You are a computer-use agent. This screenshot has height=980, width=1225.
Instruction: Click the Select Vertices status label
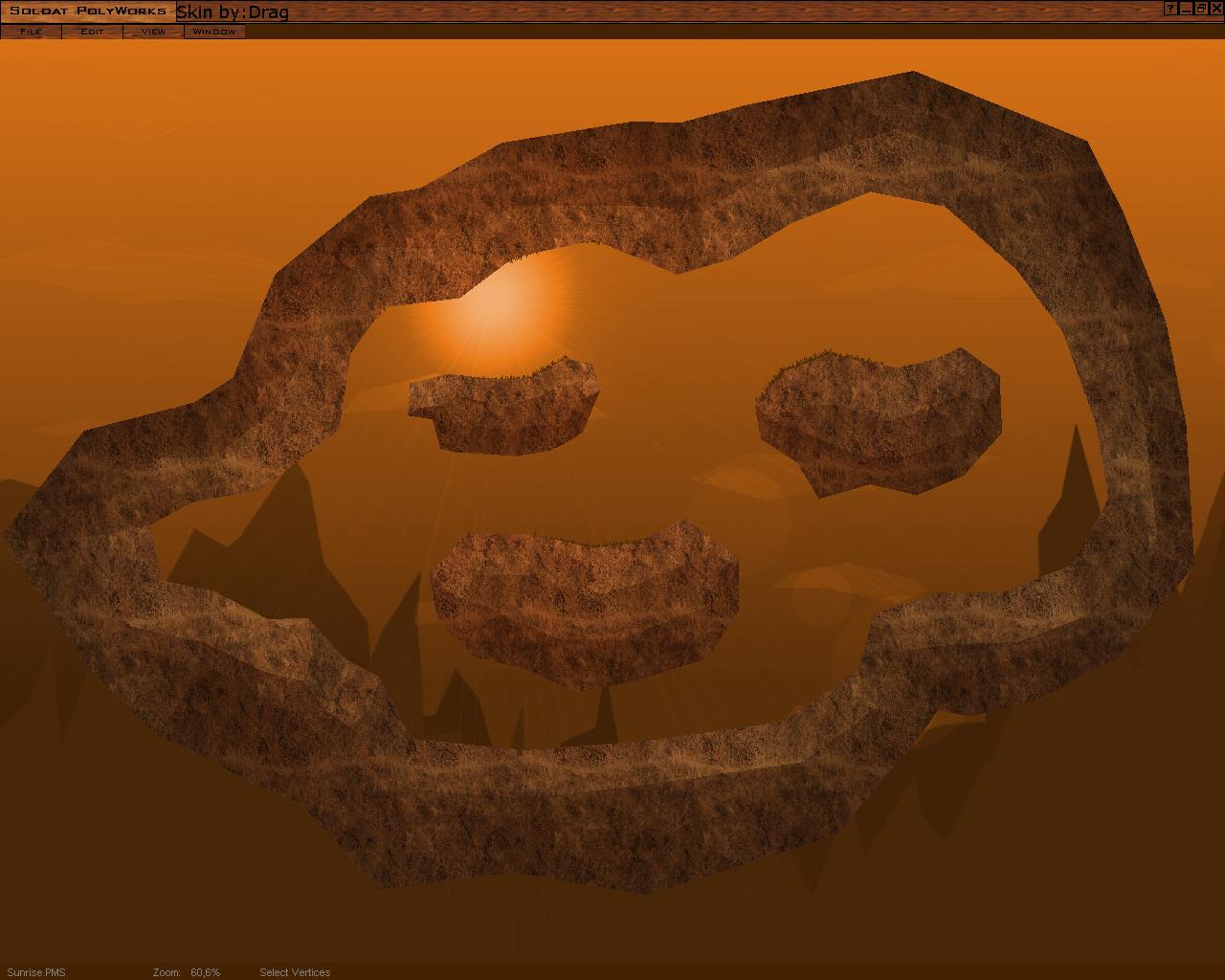coord(295,972)
